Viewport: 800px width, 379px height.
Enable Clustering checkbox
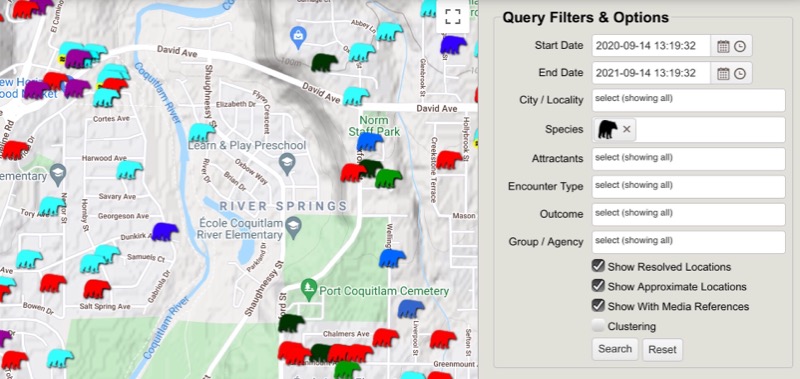[x=598, y=325]
